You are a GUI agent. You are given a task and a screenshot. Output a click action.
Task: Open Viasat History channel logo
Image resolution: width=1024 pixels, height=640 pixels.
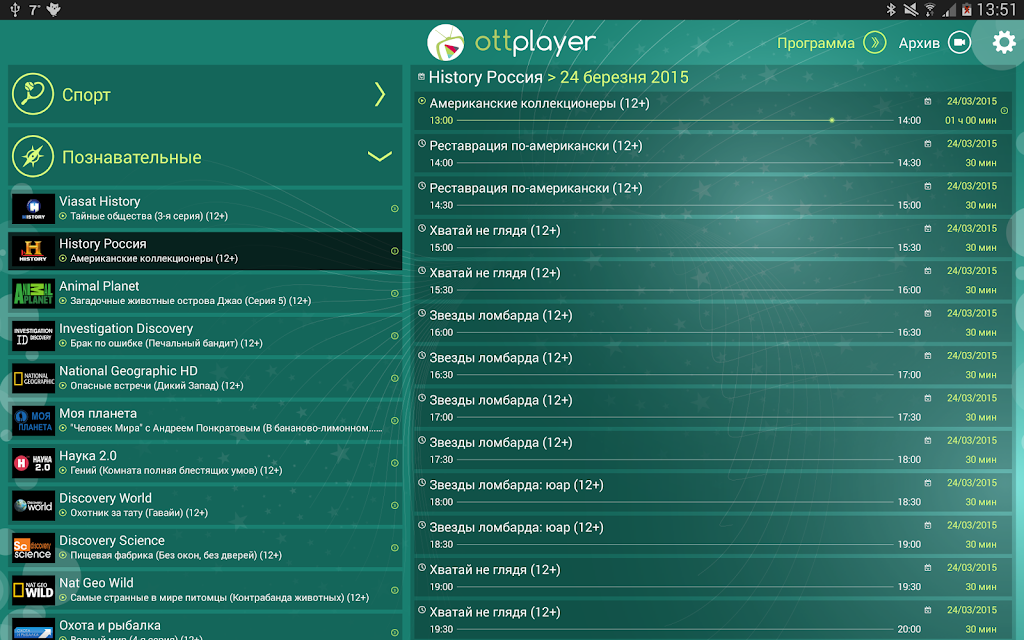tap(33, 209)
